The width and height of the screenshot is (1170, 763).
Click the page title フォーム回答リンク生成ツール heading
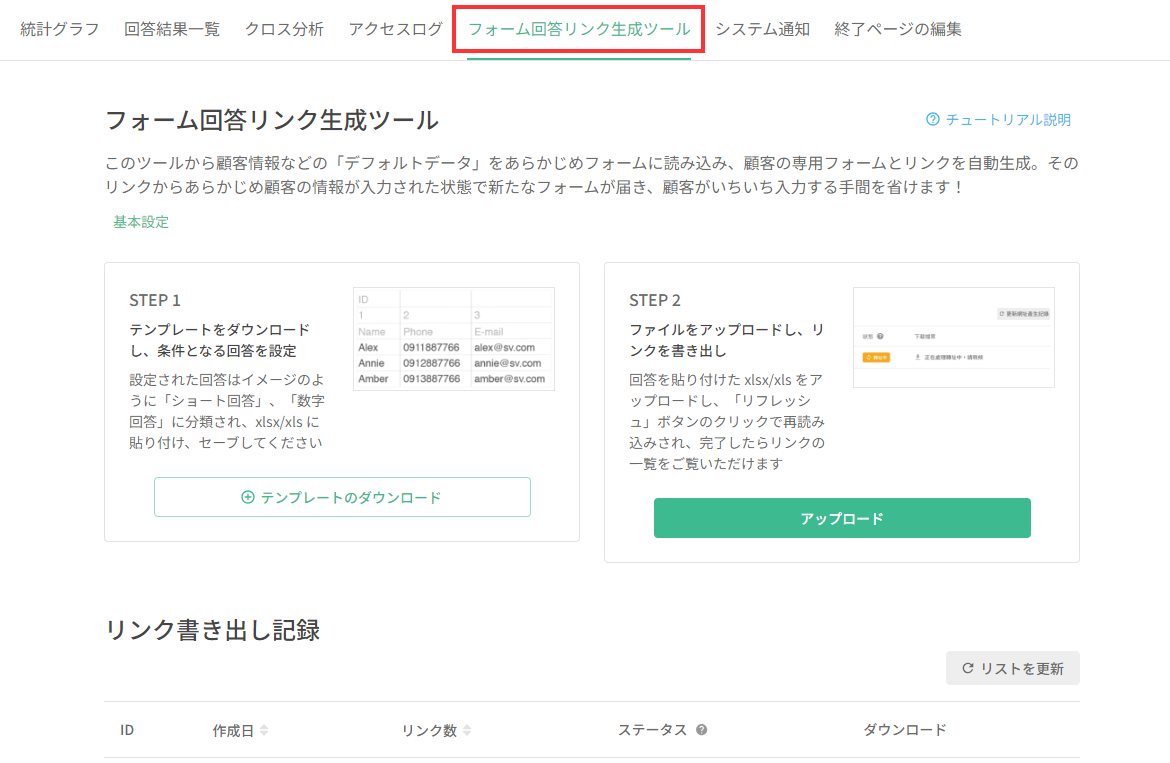(272, 120)
